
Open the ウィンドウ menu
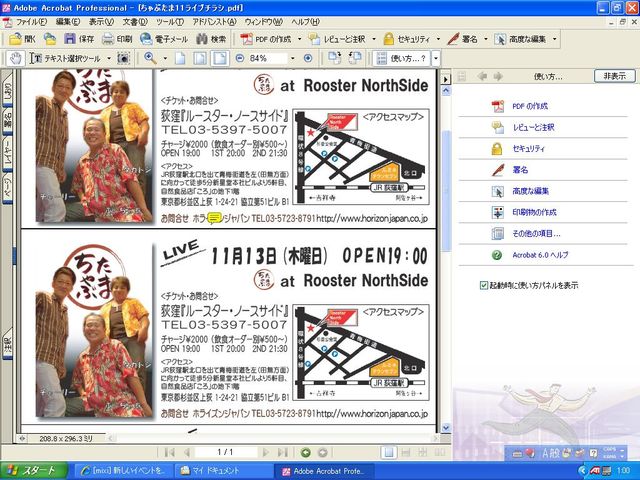coord(264,22)
